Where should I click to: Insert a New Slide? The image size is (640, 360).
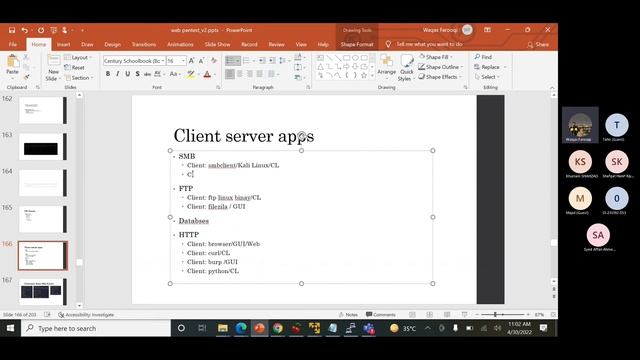point(53,67)
